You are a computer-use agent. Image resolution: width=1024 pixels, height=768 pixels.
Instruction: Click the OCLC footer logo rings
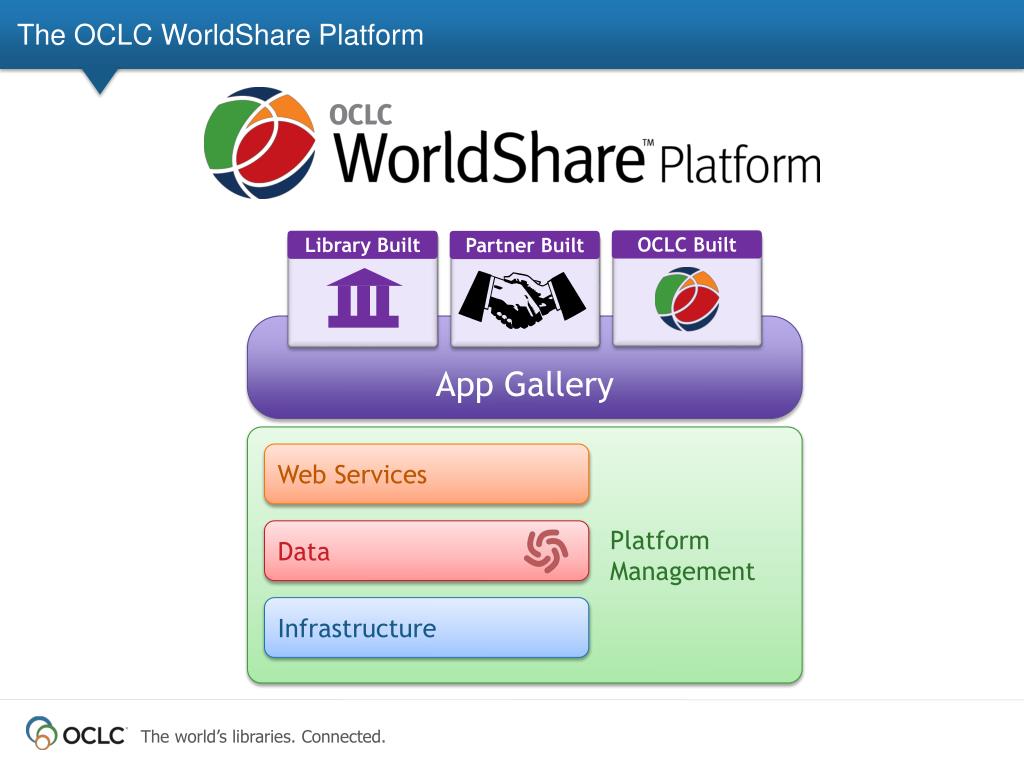tap(41, 733)
